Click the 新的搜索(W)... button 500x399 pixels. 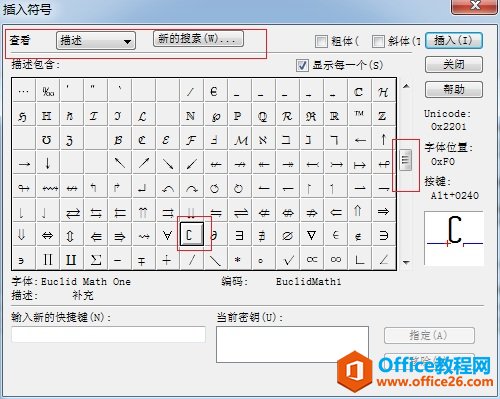pyautogui.click(x=198, y=39)
